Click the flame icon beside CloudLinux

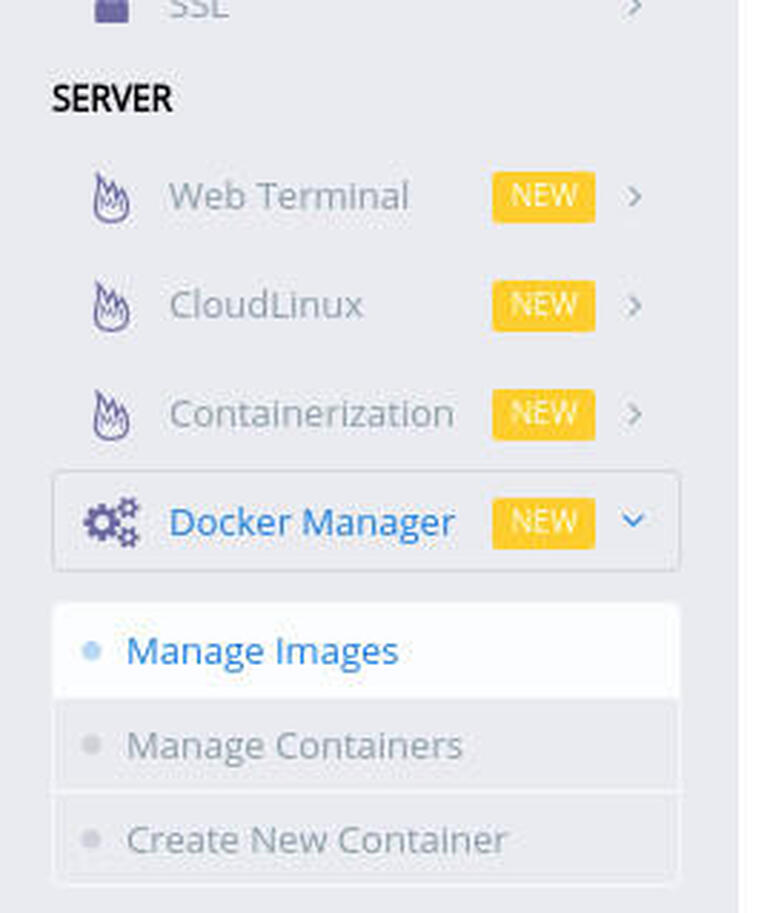point(111,307)
